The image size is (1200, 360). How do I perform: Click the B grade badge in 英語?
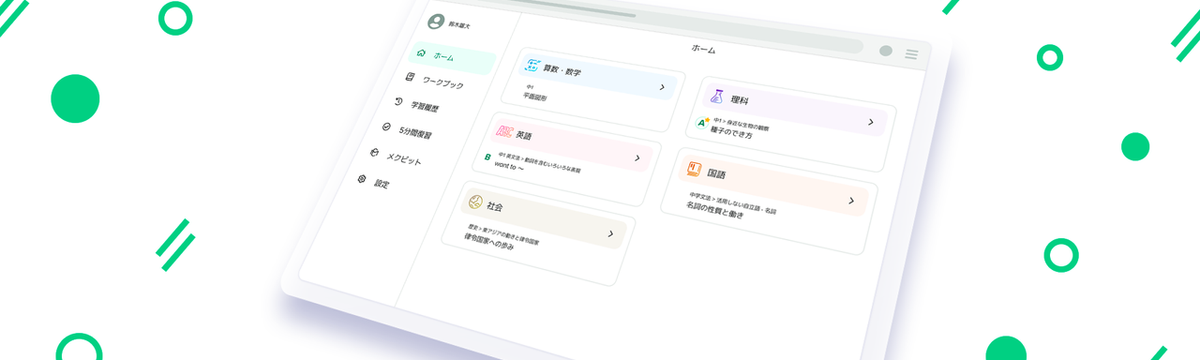tap(488, 157)
